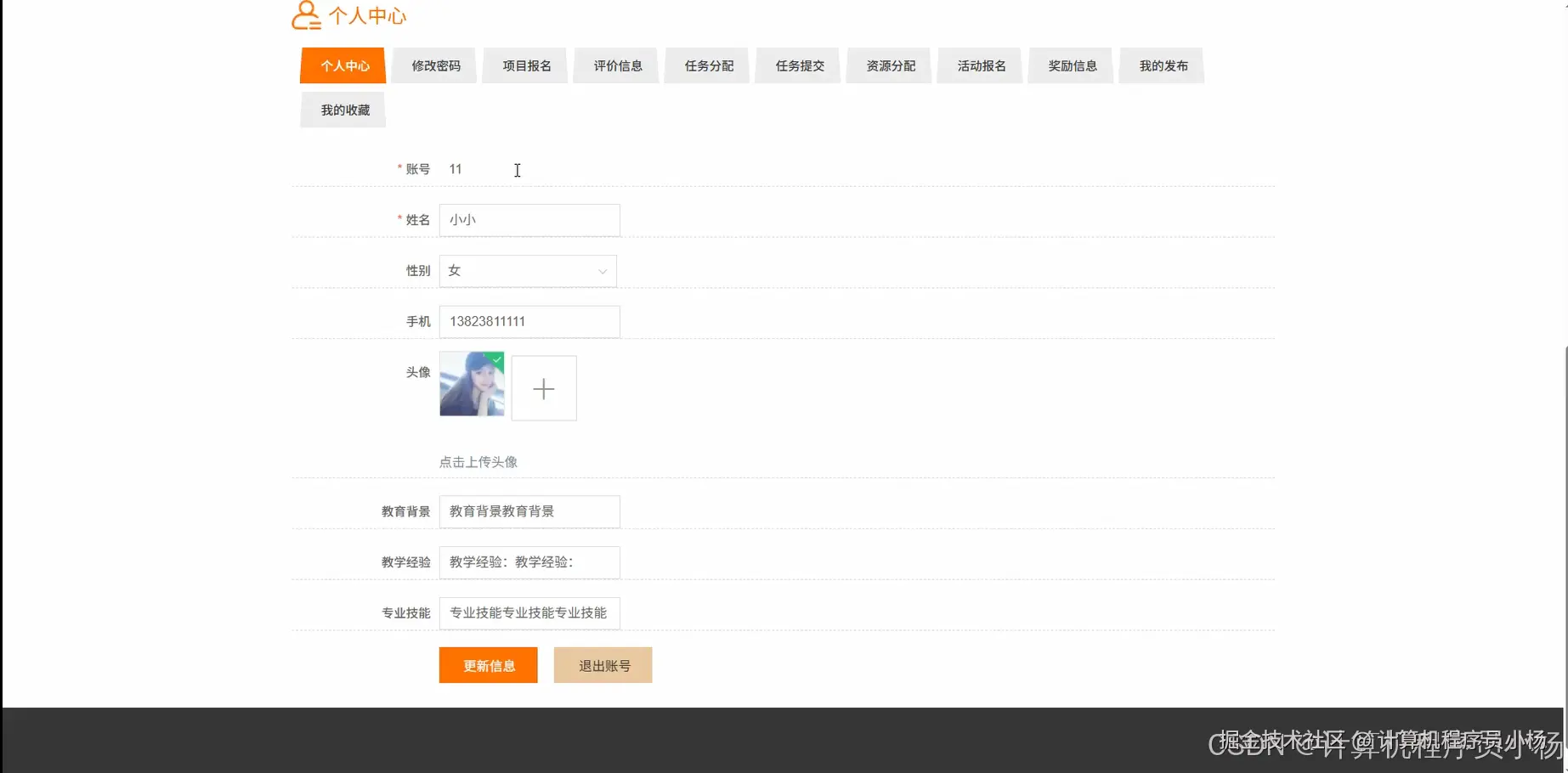Select the 资源分配 tab
This screenshot has width=1568, height=773.
click(x=888, y=65)
